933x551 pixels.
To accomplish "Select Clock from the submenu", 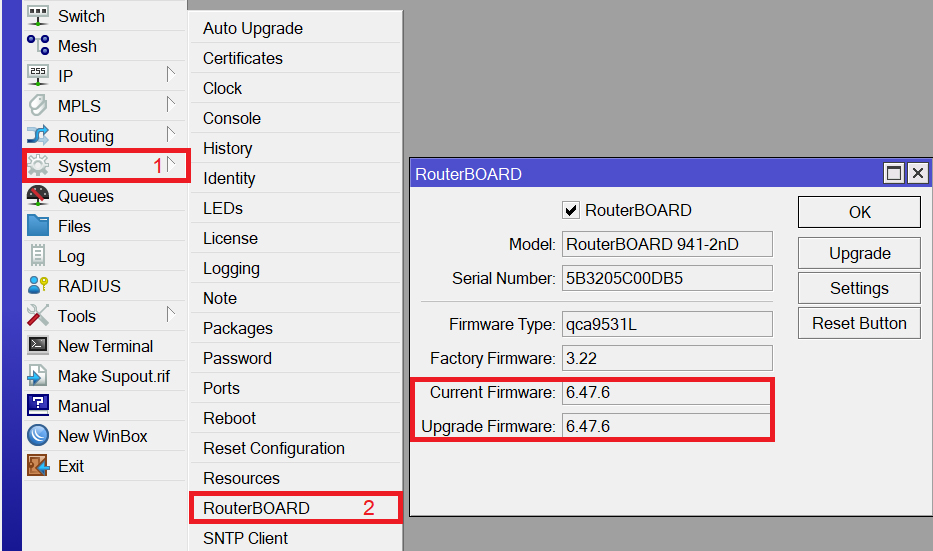I will point(296,88).
